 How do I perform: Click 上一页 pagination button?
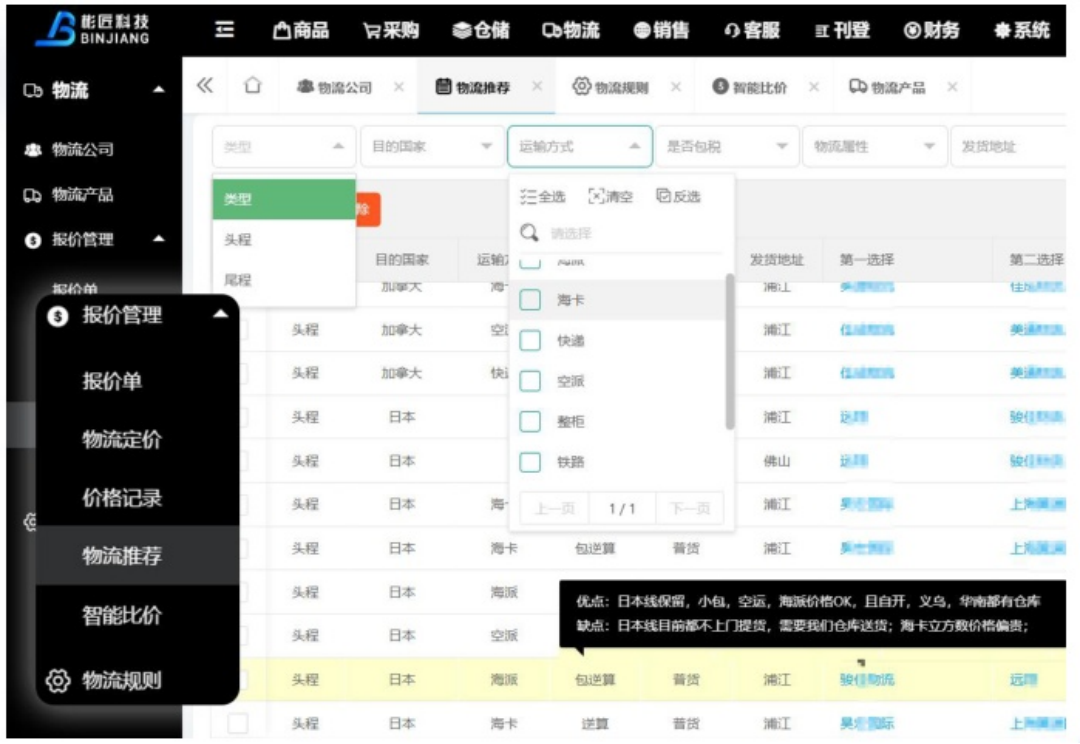[554, 508]
